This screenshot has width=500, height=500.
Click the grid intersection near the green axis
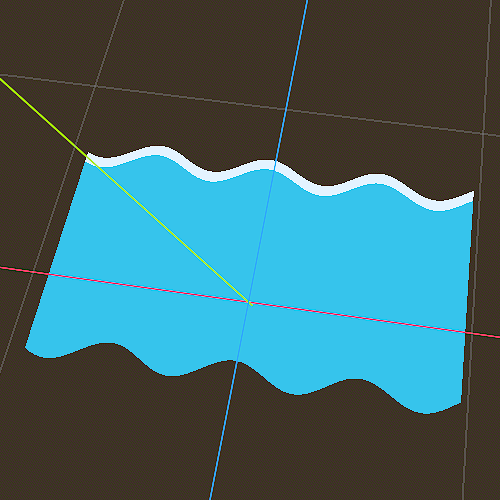[x=95, y=86]
